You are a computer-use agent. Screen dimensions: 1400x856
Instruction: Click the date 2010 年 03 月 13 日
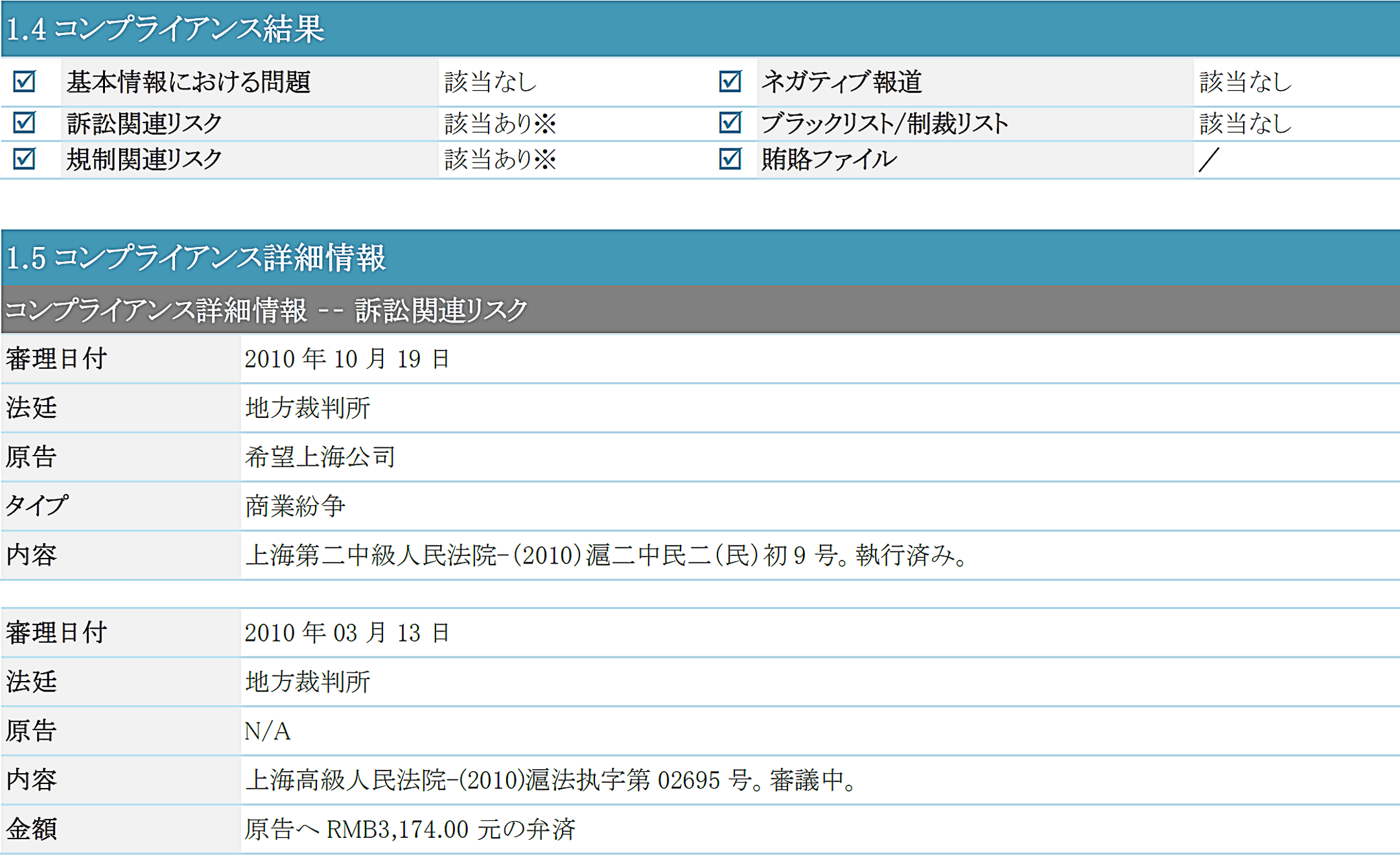[x=347, y=633]
